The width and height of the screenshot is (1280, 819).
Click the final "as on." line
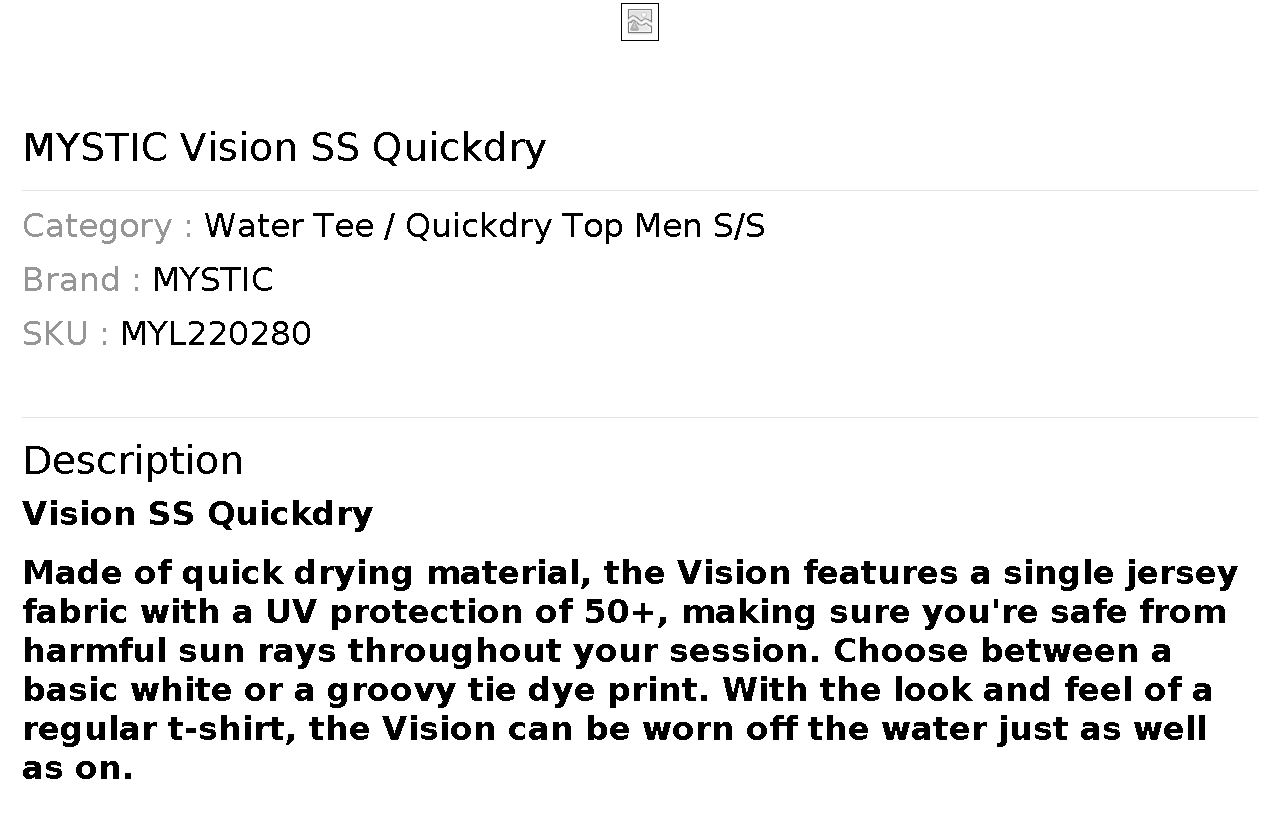coord(78,768)
